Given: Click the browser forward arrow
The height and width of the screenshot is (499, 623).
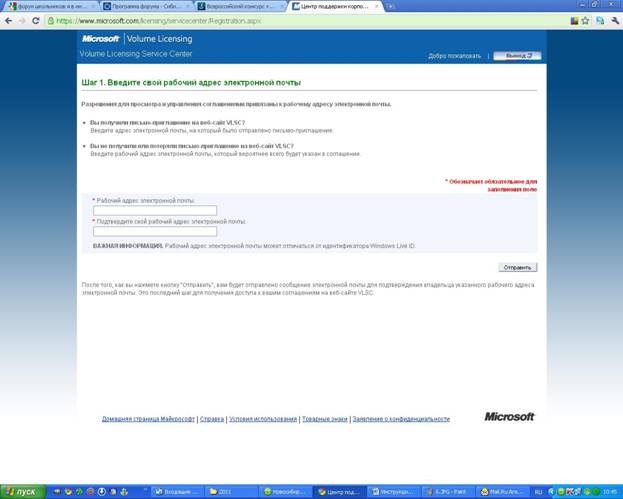Looking at the screenshot, I should (22, 21).
